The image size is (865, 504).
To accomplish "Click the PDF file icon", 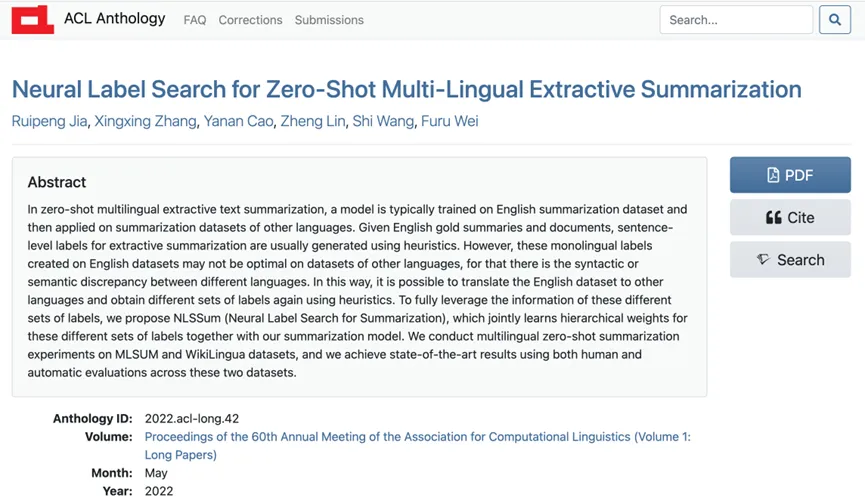I will [773, 175].
